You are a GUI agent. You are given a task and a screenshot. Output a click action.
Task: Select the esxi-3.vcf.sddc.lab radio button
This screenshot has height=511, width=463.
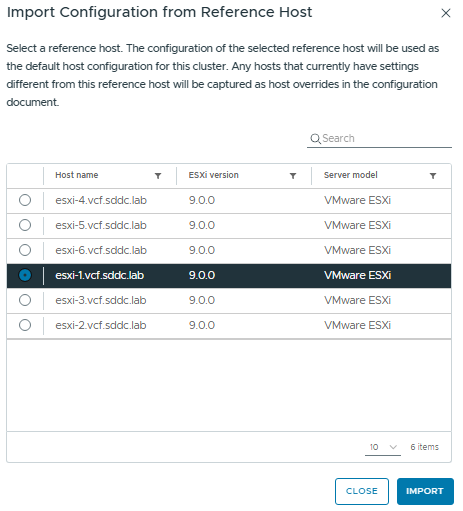coord(25,300)
